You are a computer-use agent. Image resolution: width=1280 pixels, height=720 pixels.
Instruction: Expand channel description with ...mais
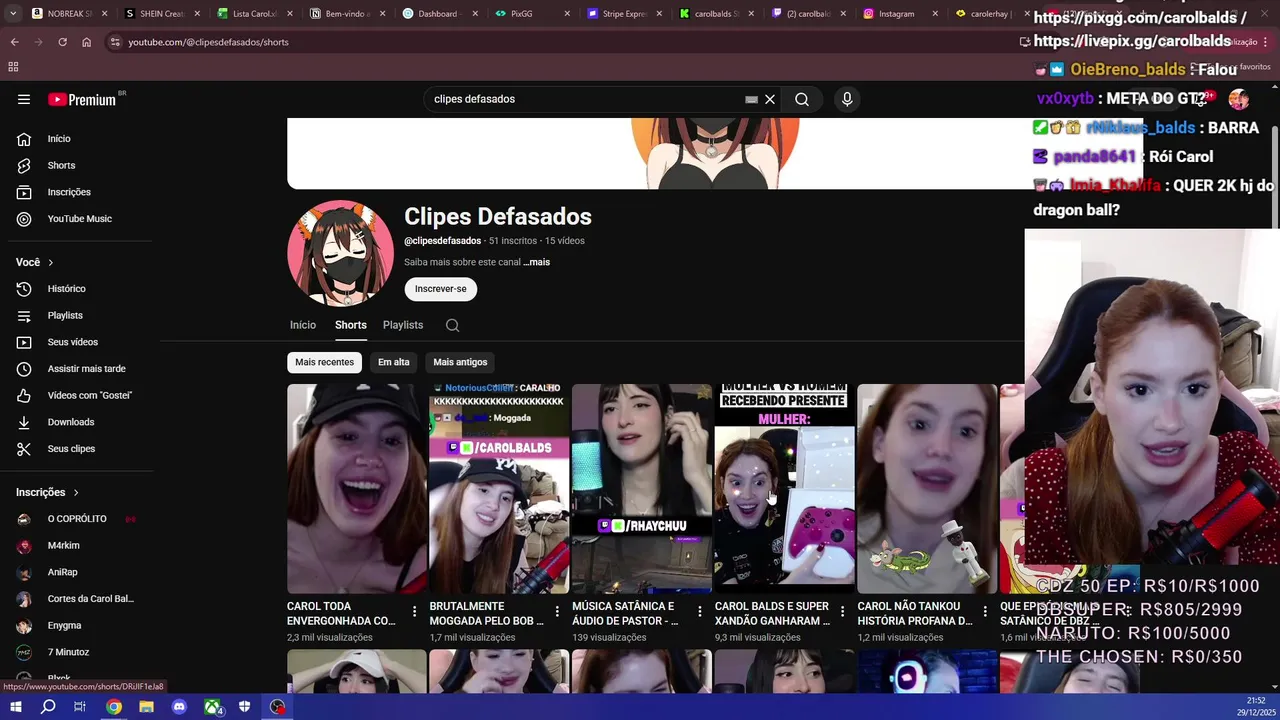tap(536, 262)
